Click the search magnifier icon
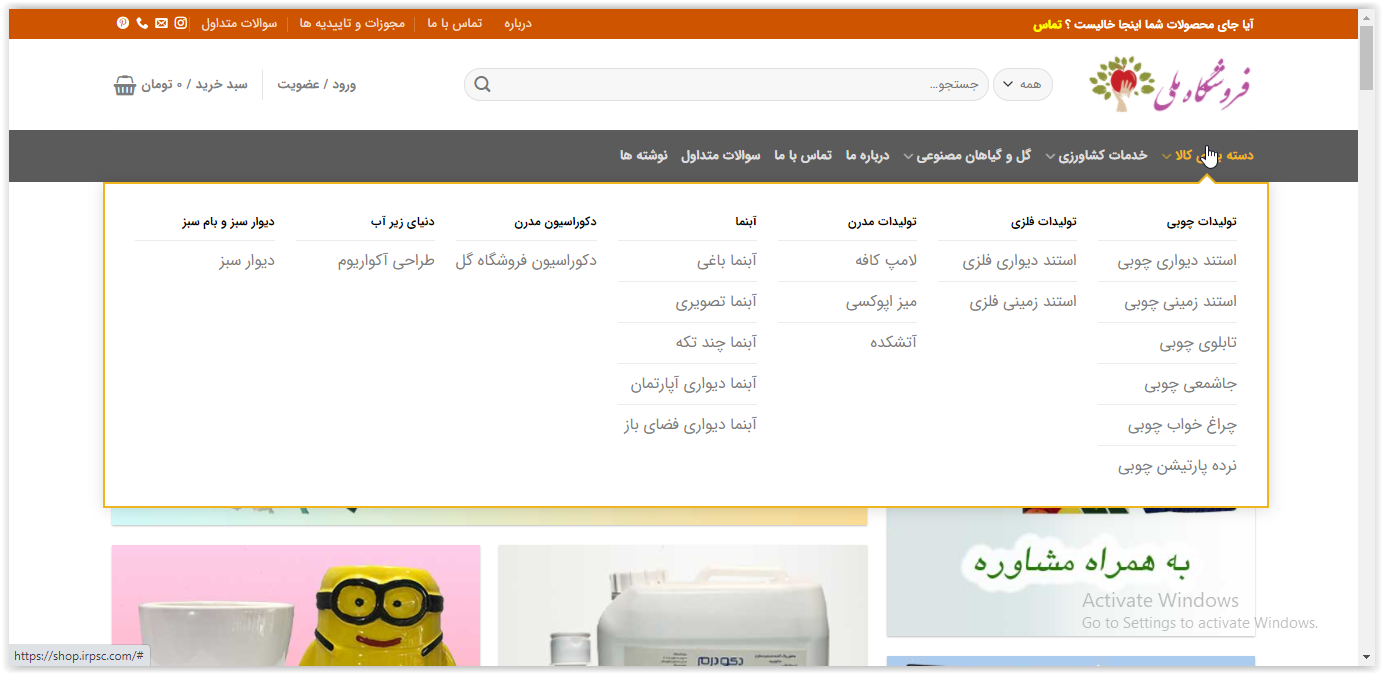This screenshot has height=674, width=1383. pyautogui.click(x=482, y=85)
